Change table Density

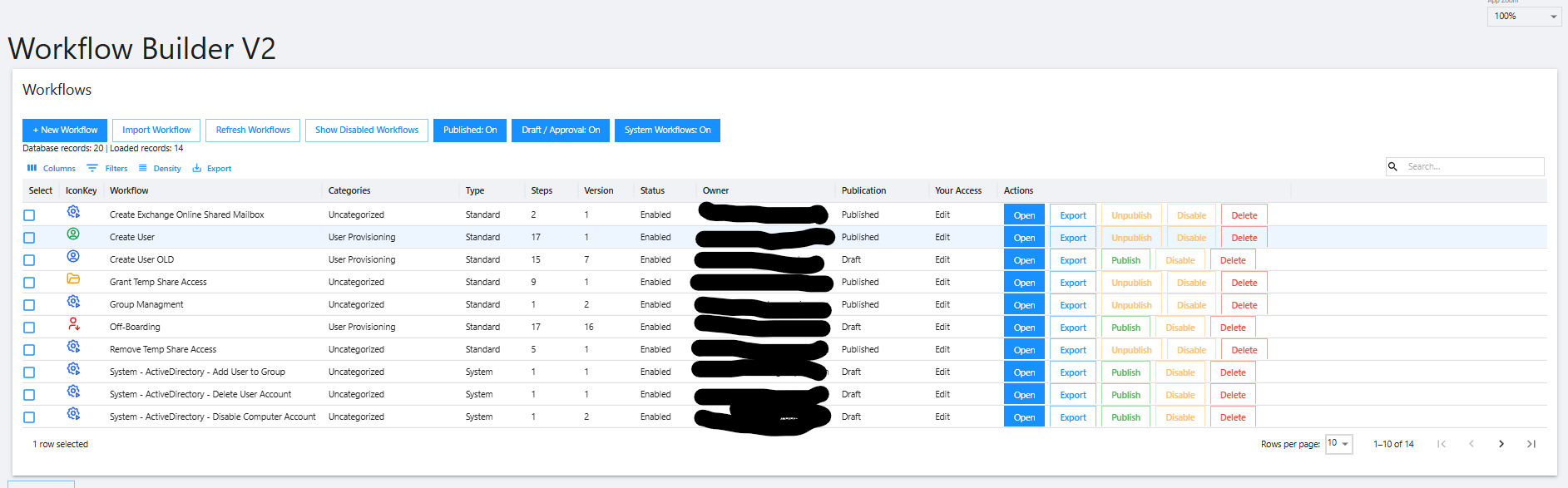(x=160, y=168)
